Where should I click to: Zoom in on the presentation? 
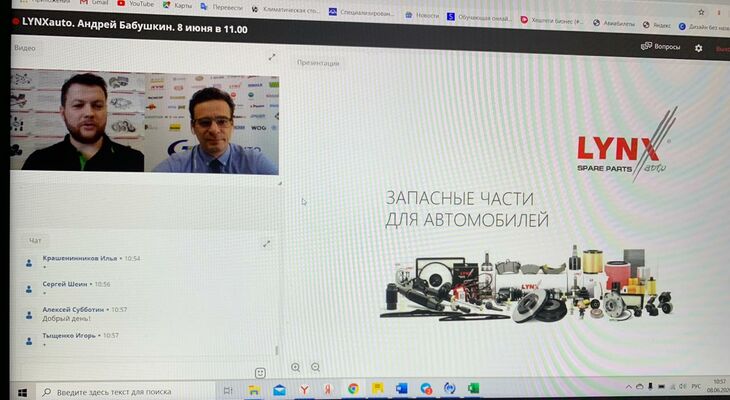pos(296,367)
